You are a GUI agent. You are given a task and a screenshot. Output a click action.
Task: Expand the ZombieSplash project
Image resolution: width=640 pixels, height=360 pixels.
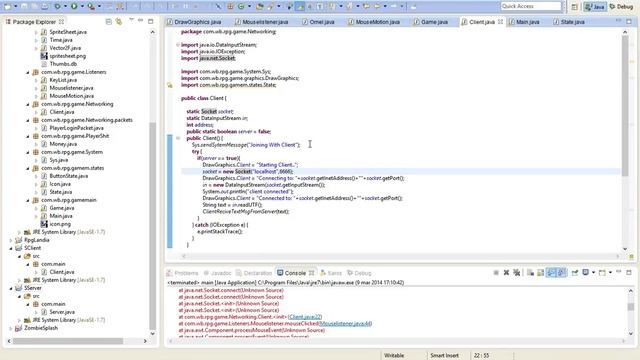point(11,328)
